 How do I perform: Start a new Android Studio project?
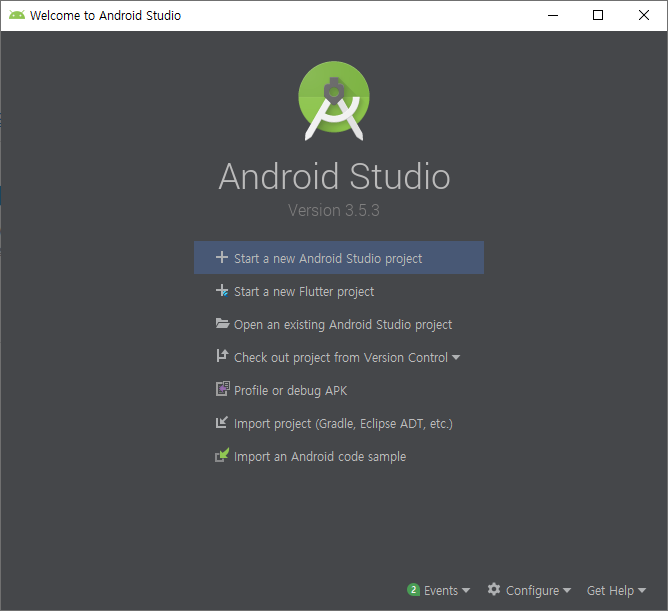[339, 258]
